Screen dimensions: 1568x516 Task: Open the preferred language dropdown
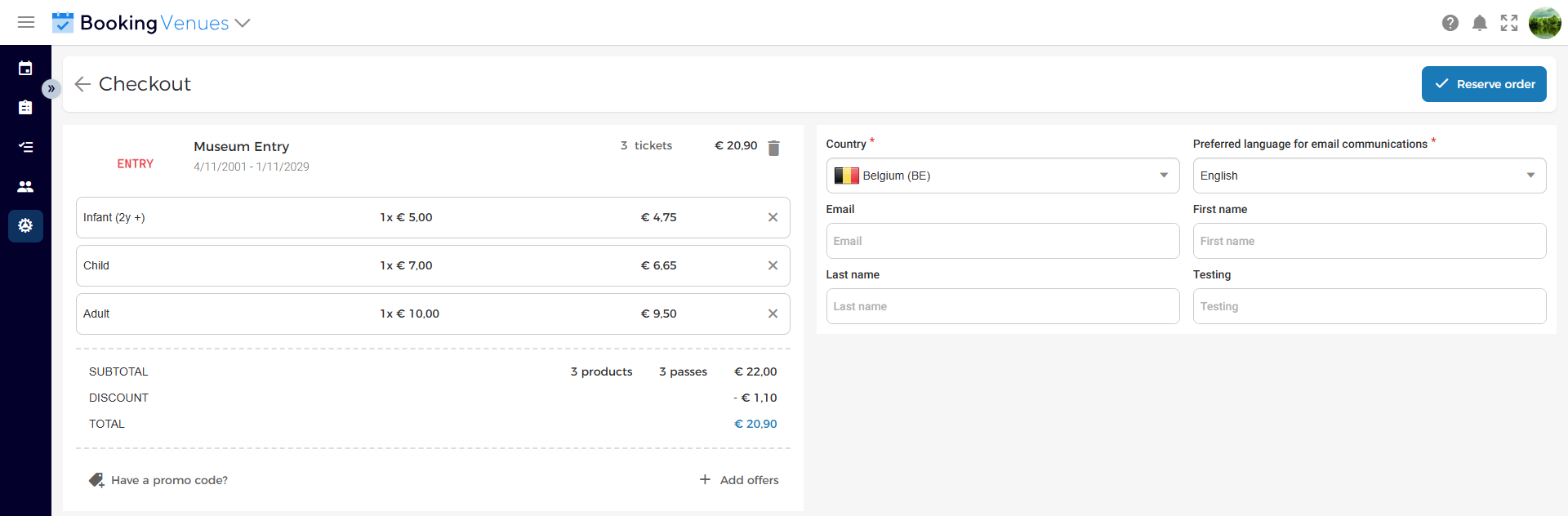[1370, 176]
